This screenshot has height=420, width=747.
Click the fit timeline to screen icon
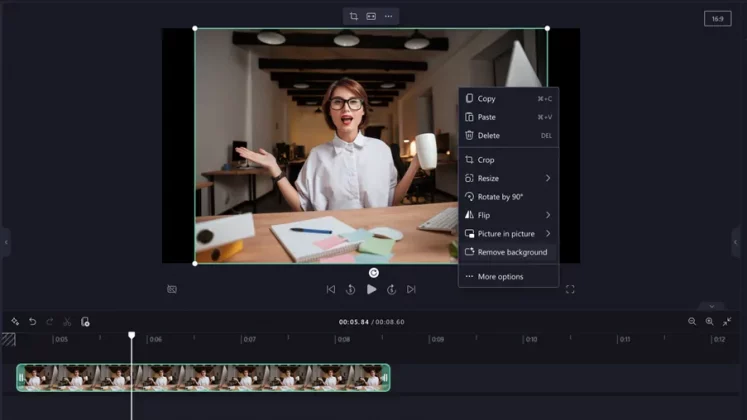tap(727, 322)
